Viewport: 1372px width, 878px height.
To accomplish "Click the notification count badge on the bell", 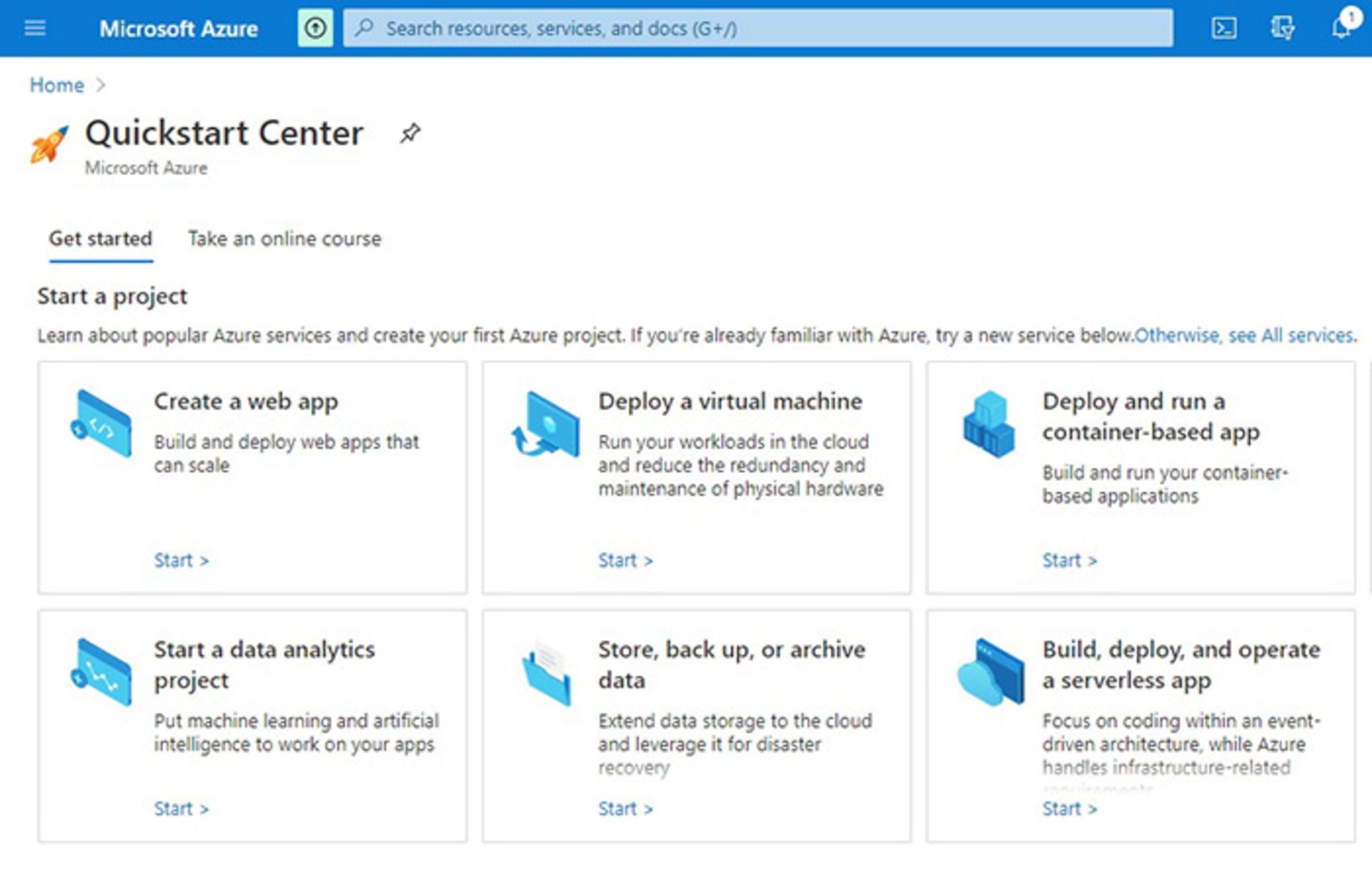I will (1351, 16).
